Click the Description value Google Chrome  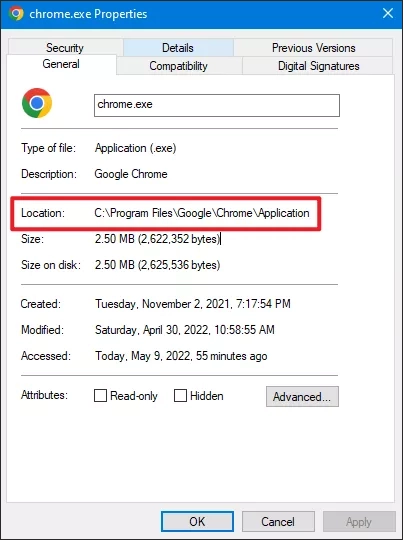point(131,174)
